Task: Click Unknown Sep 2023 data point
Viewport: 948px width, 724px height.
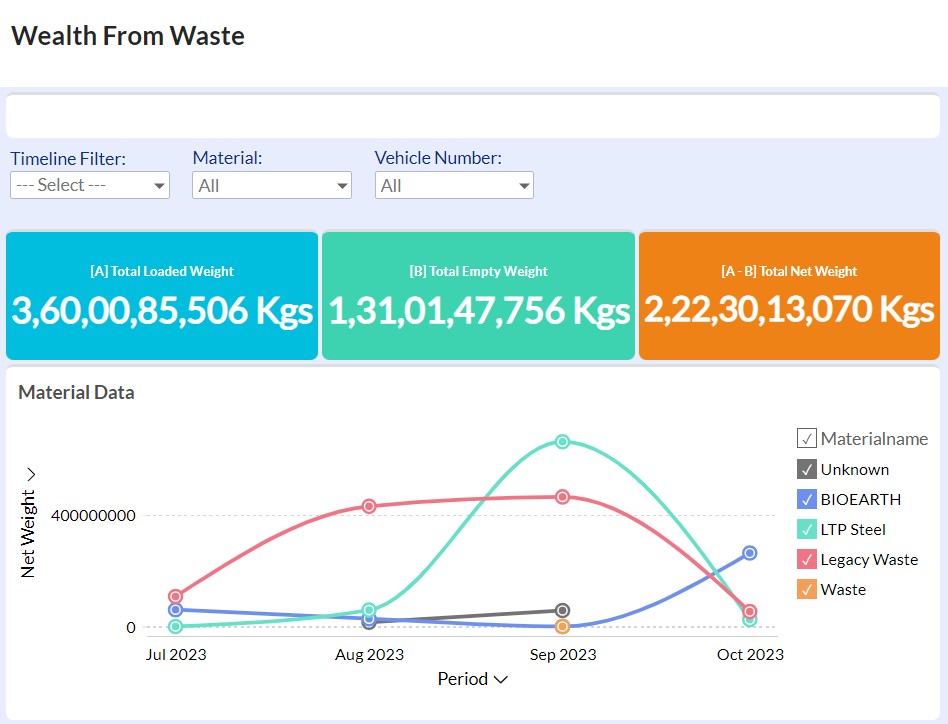Action: click(x=562, y=610)
